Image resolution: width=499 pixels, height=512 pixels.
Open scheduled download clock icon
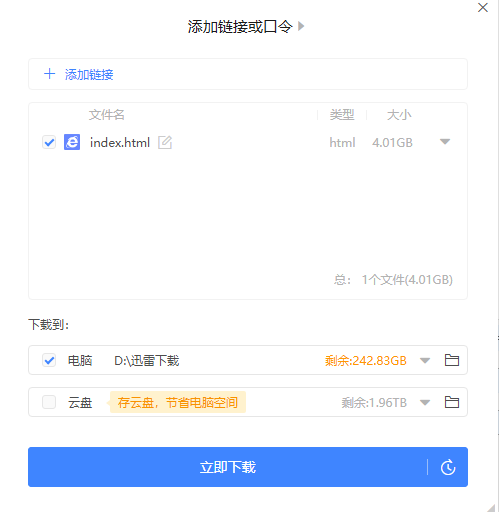(448, 467)
